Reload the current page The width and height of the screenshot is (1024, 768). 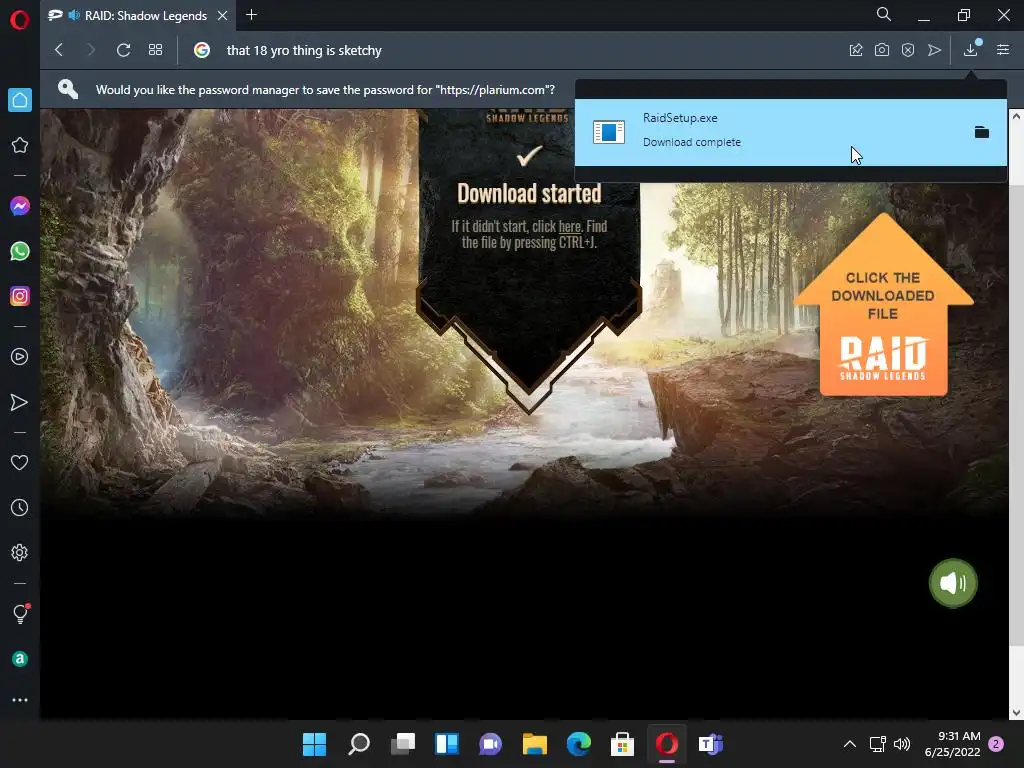coord(123,50)
